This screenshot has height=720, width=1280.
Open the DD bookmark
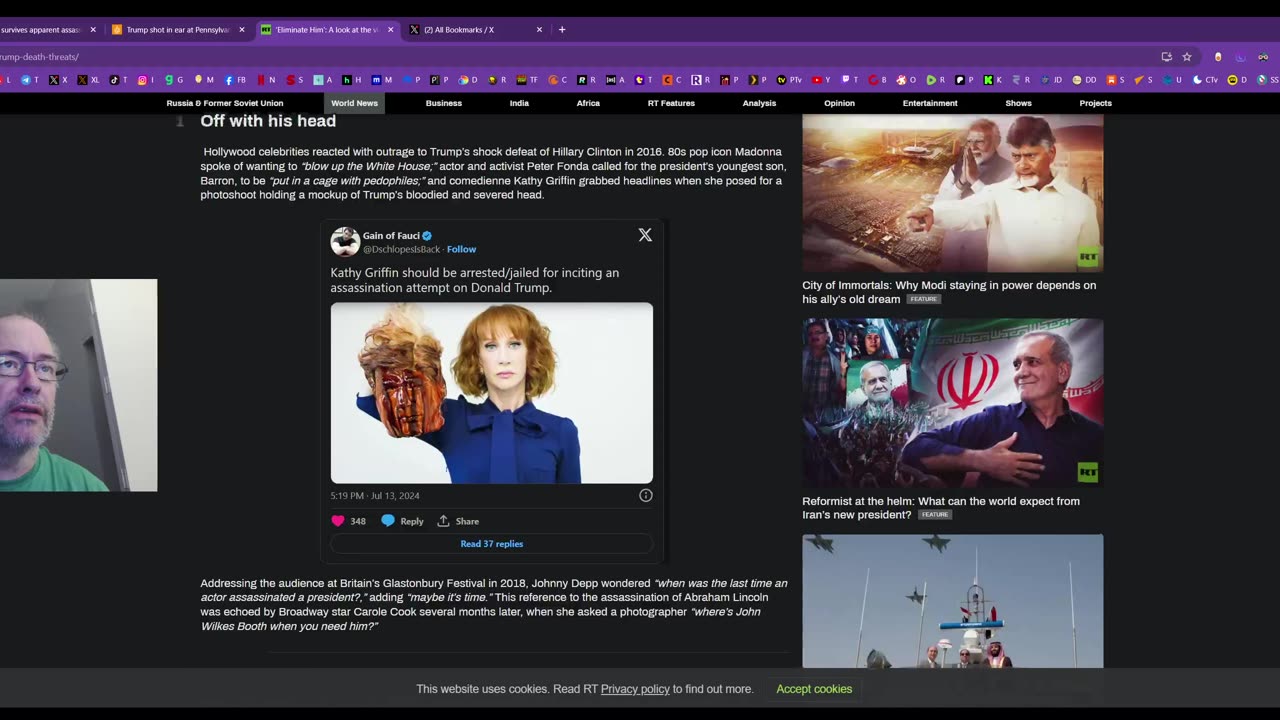click(x=1084, y=80)
